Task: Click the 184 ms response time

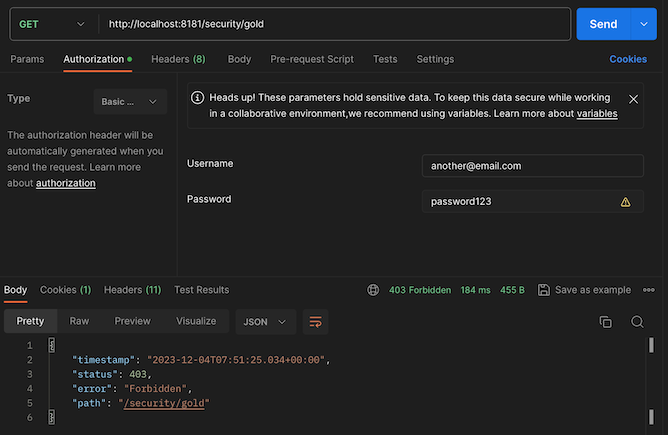Action: tap(475, 290)
